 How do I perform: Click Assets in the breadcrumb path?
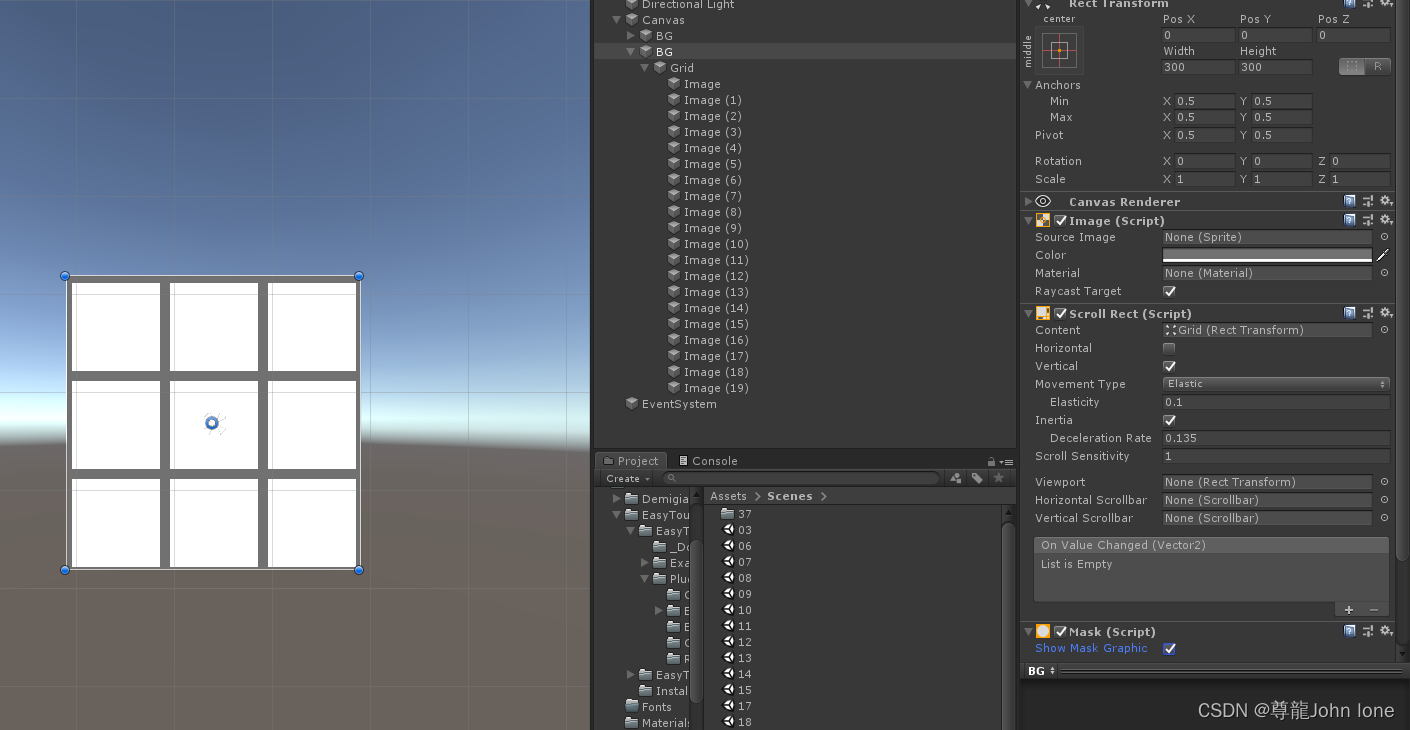(728, 496)
